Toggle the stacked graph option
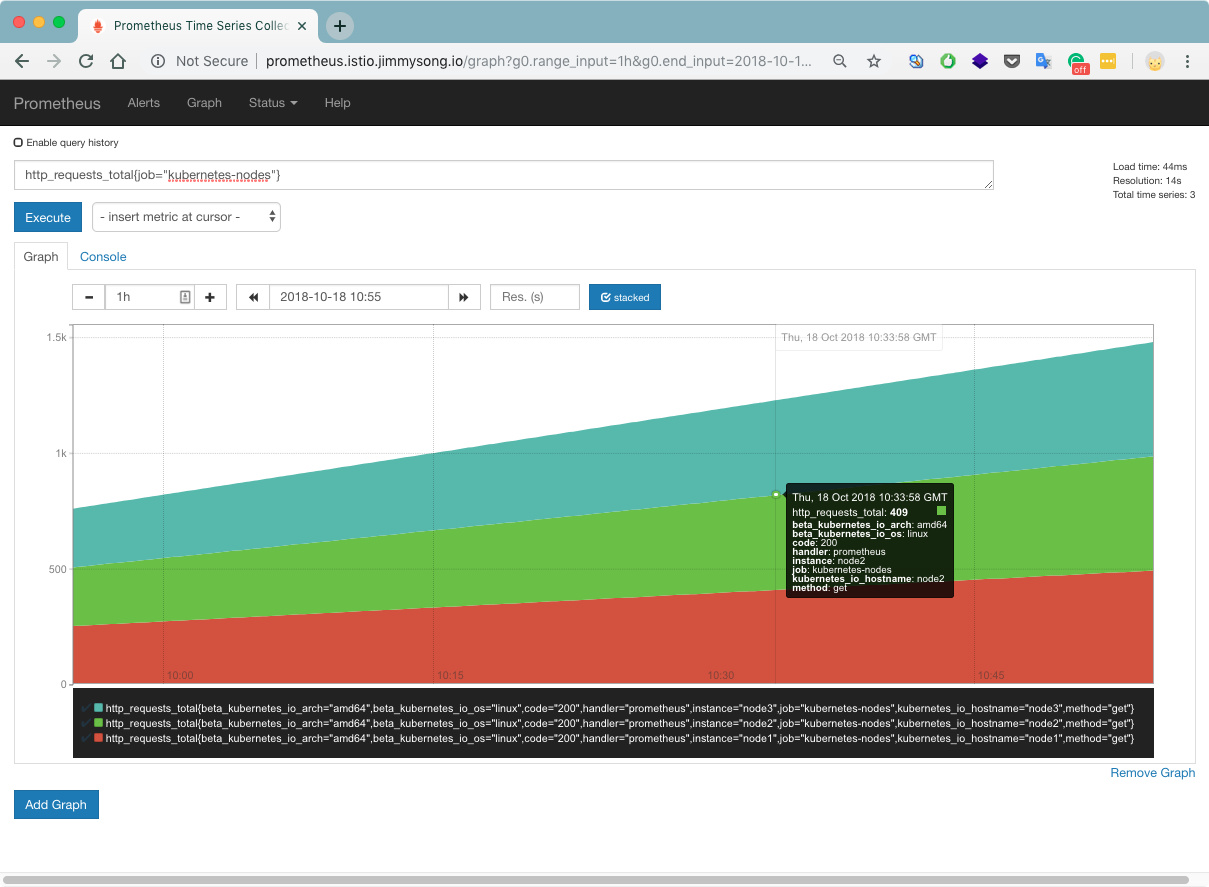1209x887 pixels. (624, 297)
